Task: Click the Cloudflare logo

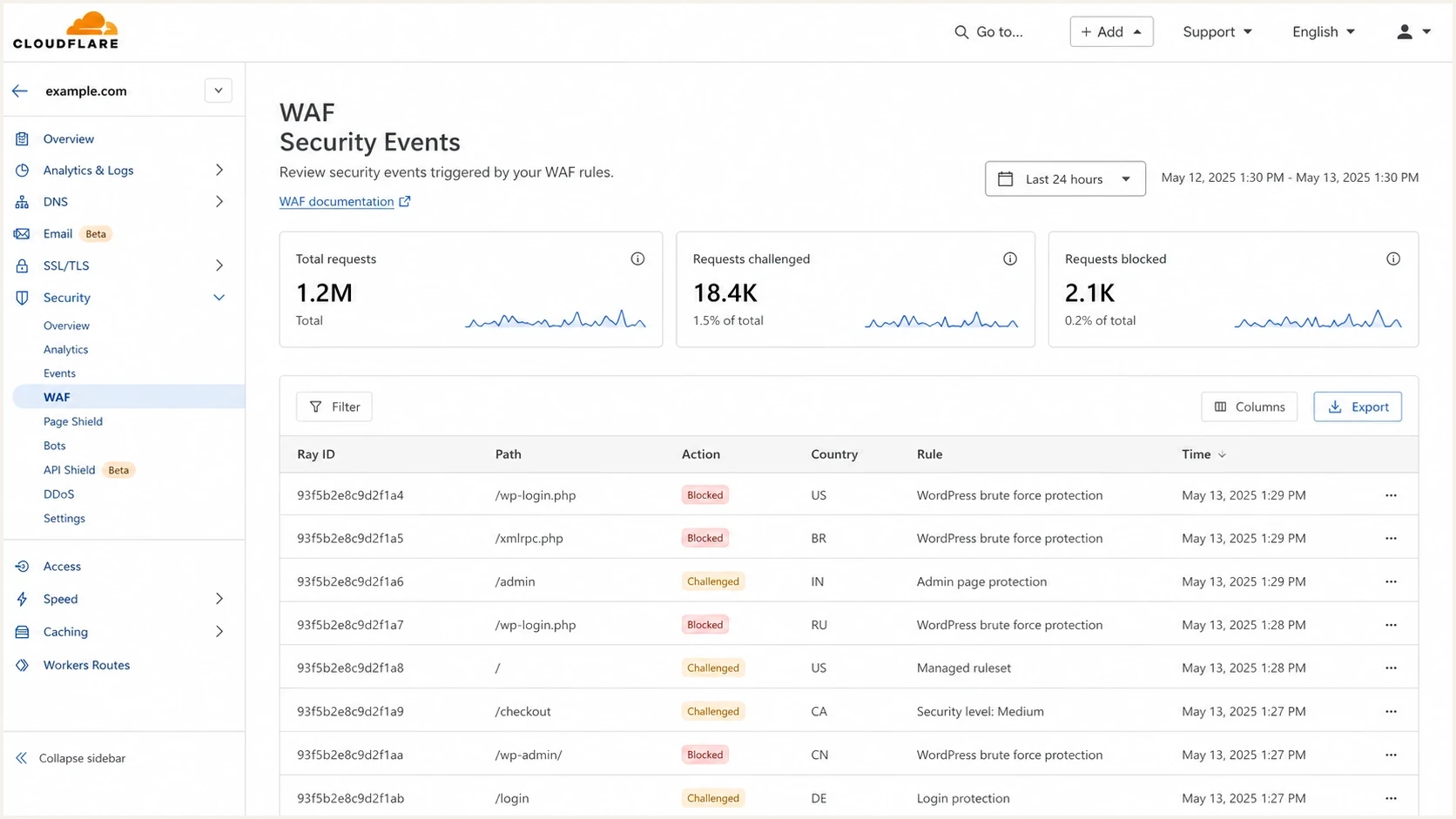Action: point(65,30)
